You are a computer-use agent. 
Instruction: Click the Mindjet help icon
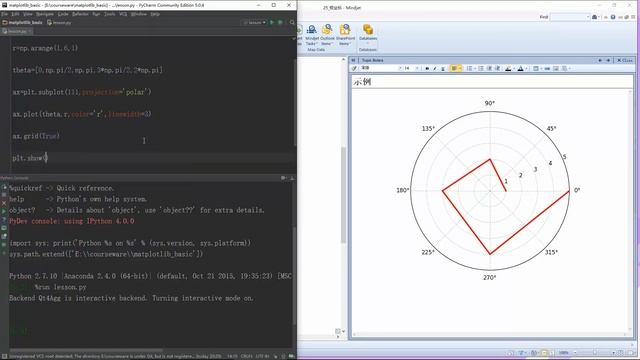[x=613, y=17]
